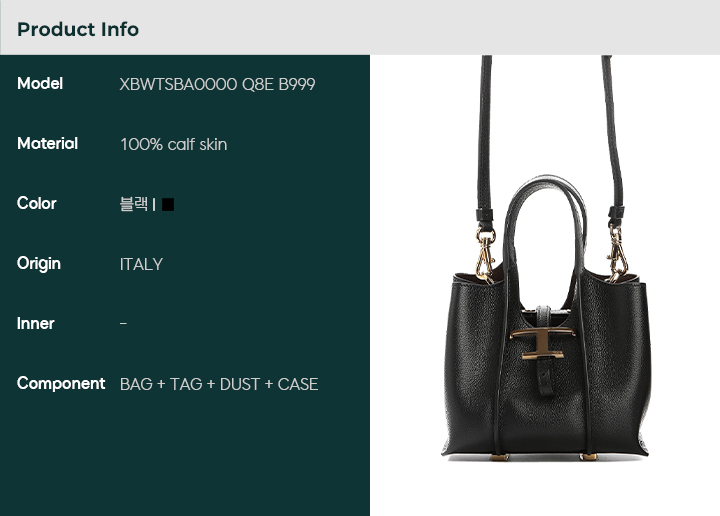Click the Product Info heading

[78, 29]
